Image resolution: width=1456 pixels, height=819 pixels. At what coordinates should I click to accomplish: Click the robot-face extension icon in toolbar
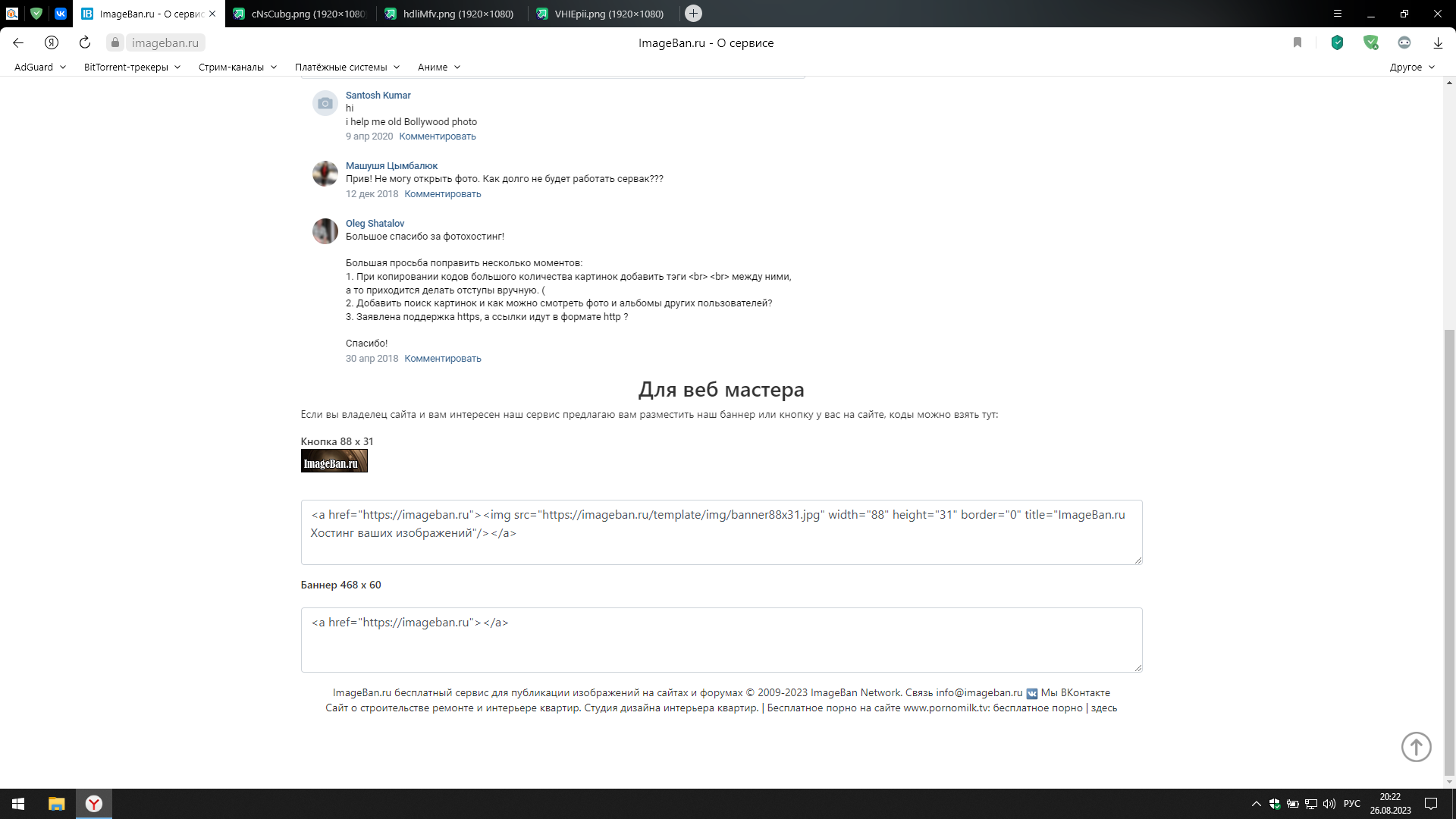pyautogui.click(x=1404, y=42)
